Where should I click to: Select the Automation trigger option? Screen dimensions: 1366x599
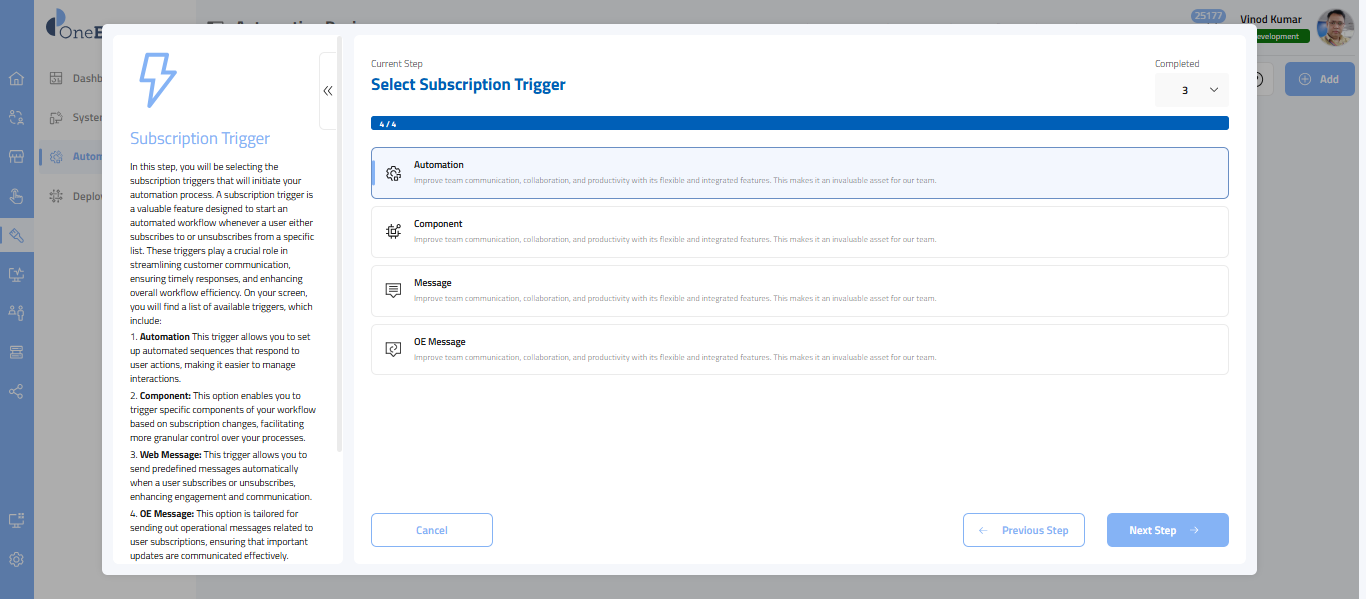[x=798, y=173]
